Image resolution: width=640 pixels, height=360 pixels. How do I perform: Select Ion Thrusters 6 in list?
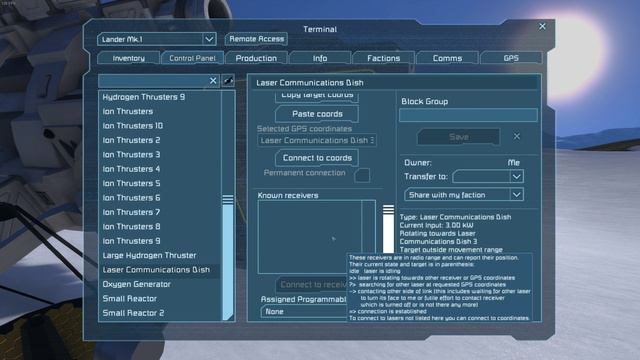click(159, 198)
